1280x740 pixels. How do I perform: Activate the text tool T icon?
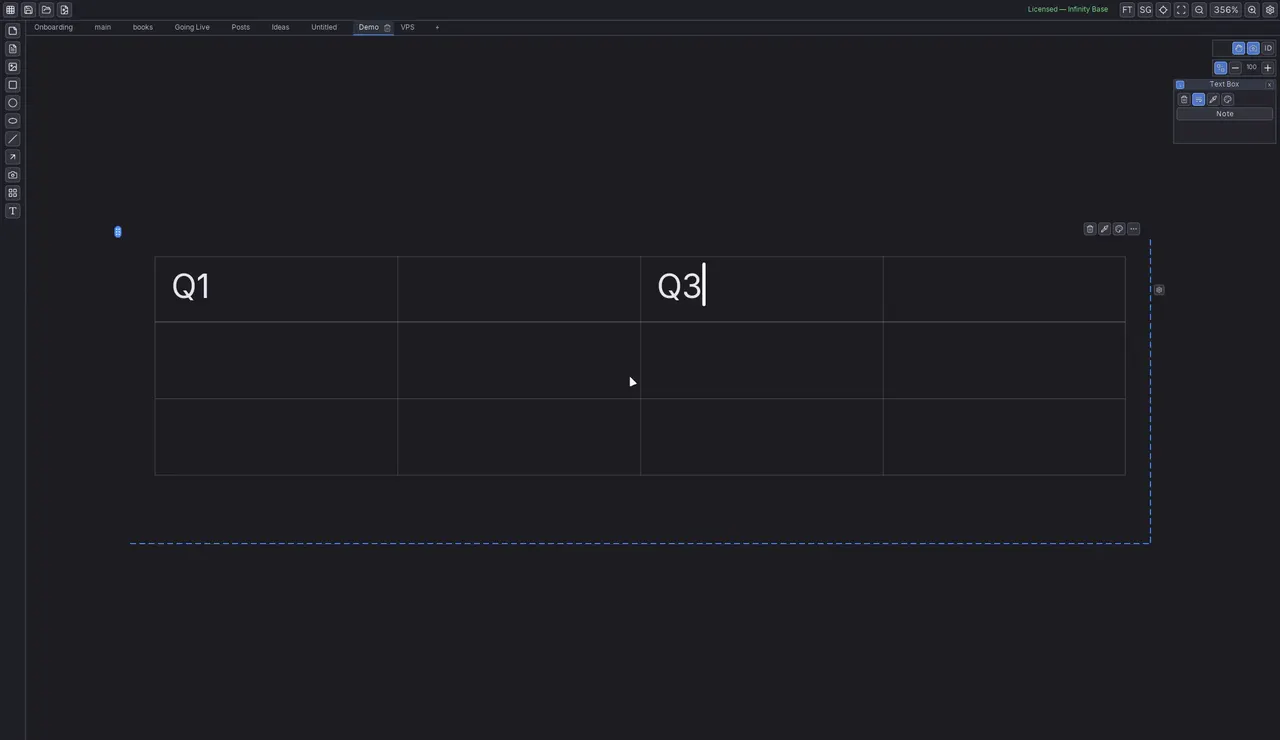[x=13, y=211]
